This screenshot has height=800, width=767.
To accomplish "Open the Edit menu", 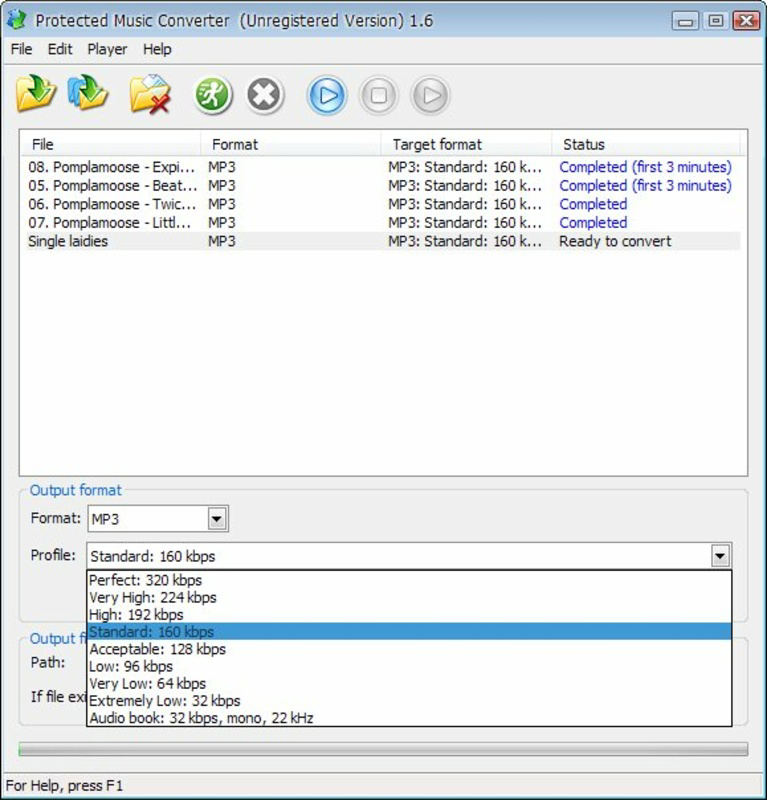I will point(60,49).
